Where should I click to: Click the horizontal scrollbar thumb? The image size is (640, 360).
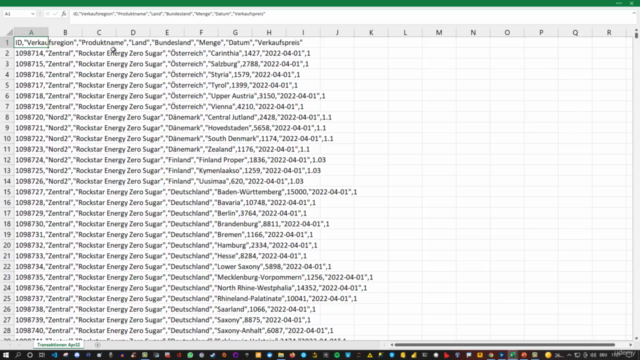point(504,345)
